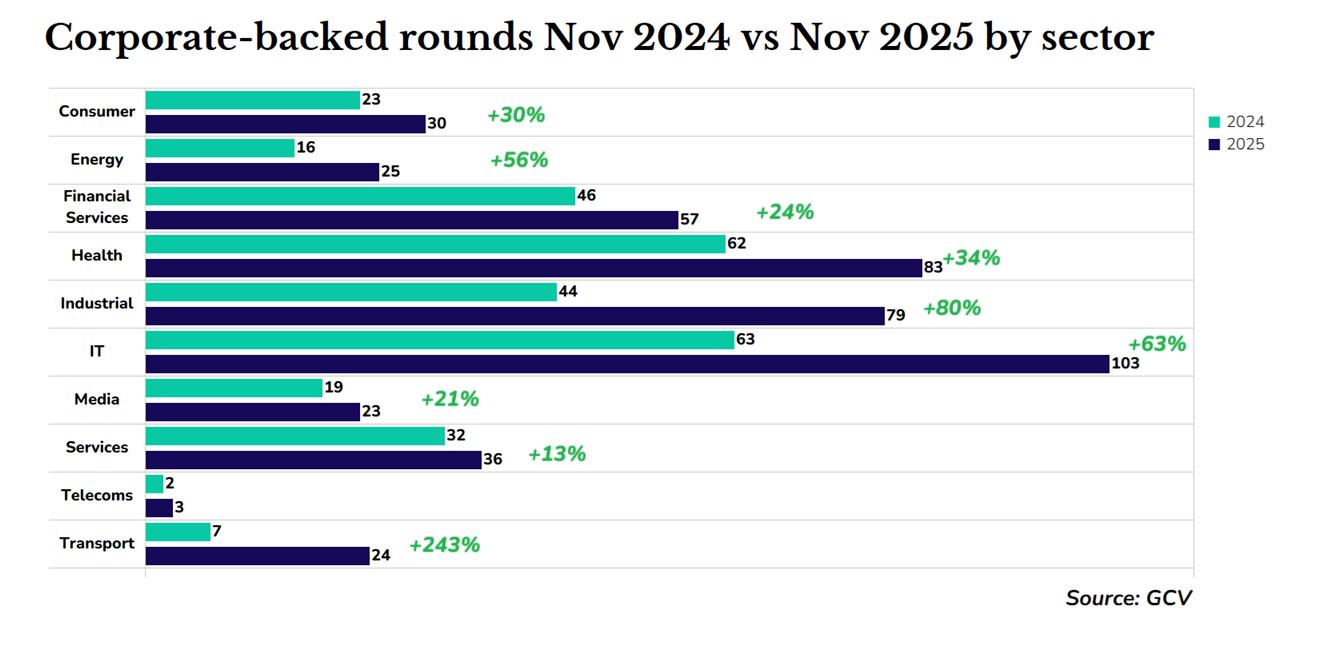Click the Telecoms 2024 bar valued 2

point(154,484)
